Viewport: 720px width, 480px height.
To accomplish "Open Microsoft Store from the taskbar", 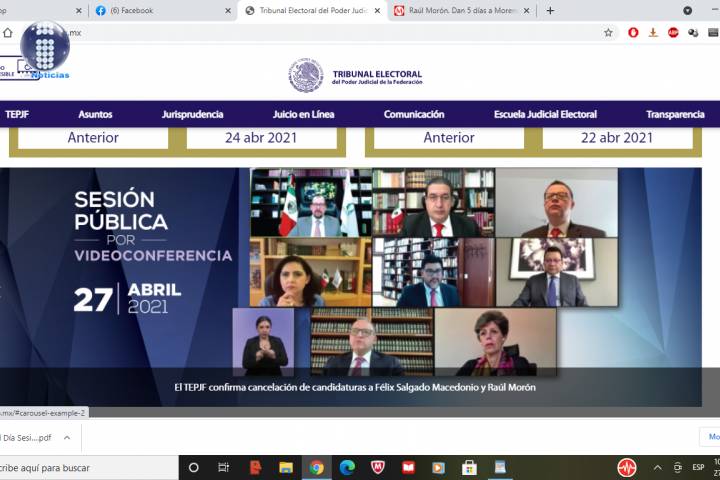I will click(469, 467).
